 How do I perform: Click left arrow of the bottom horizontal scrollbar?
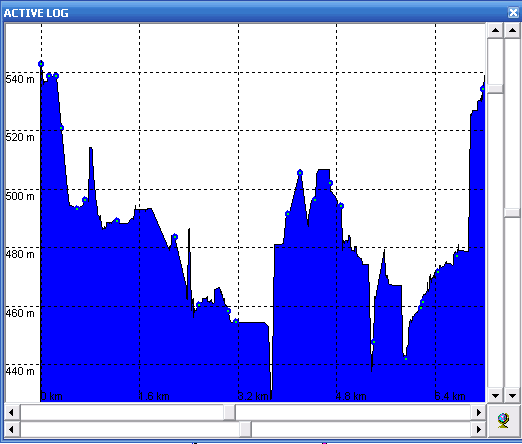point(12,429)
